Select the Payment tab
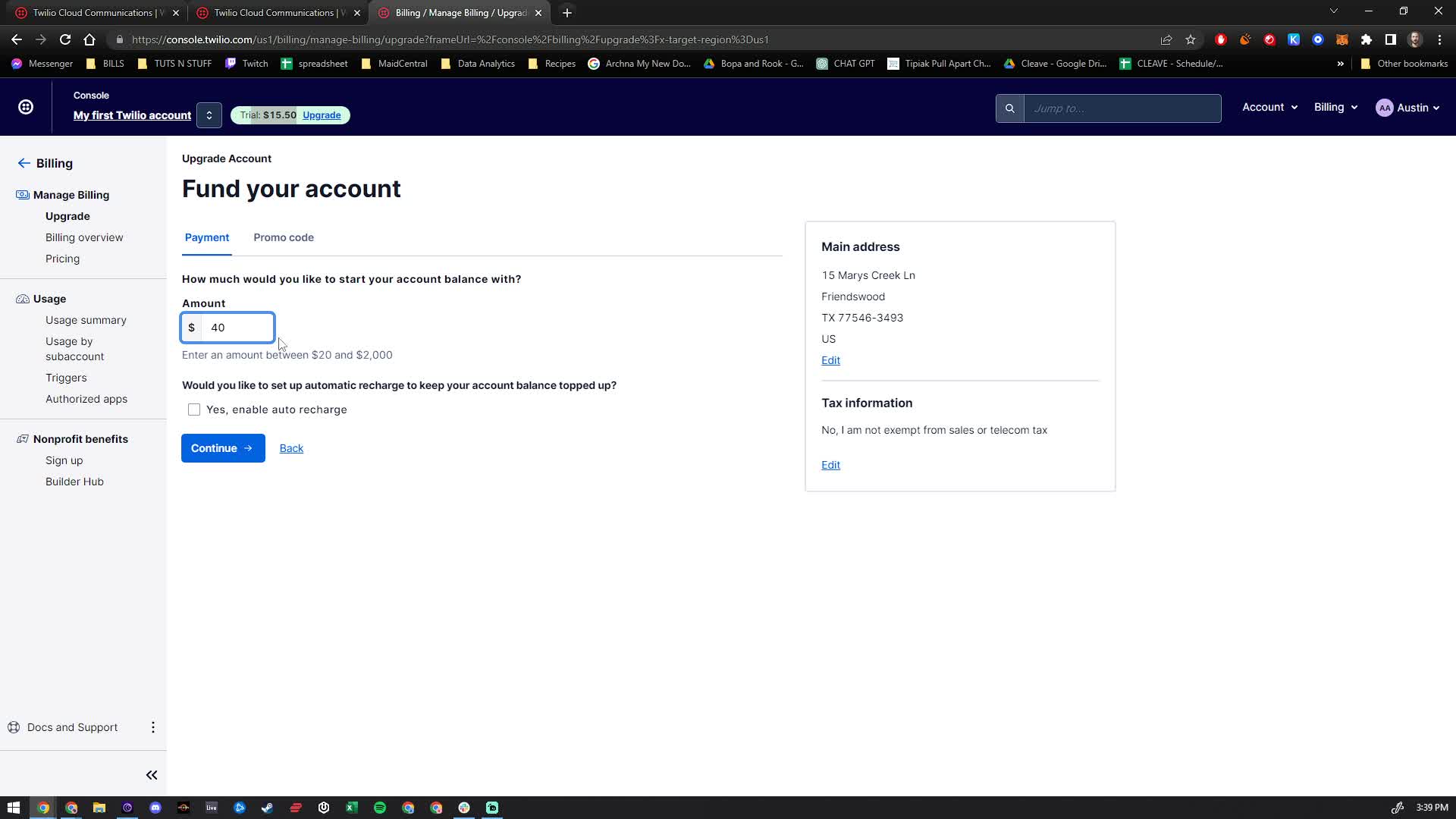Viewport: 1456px width, 819px height. [206, 237]
